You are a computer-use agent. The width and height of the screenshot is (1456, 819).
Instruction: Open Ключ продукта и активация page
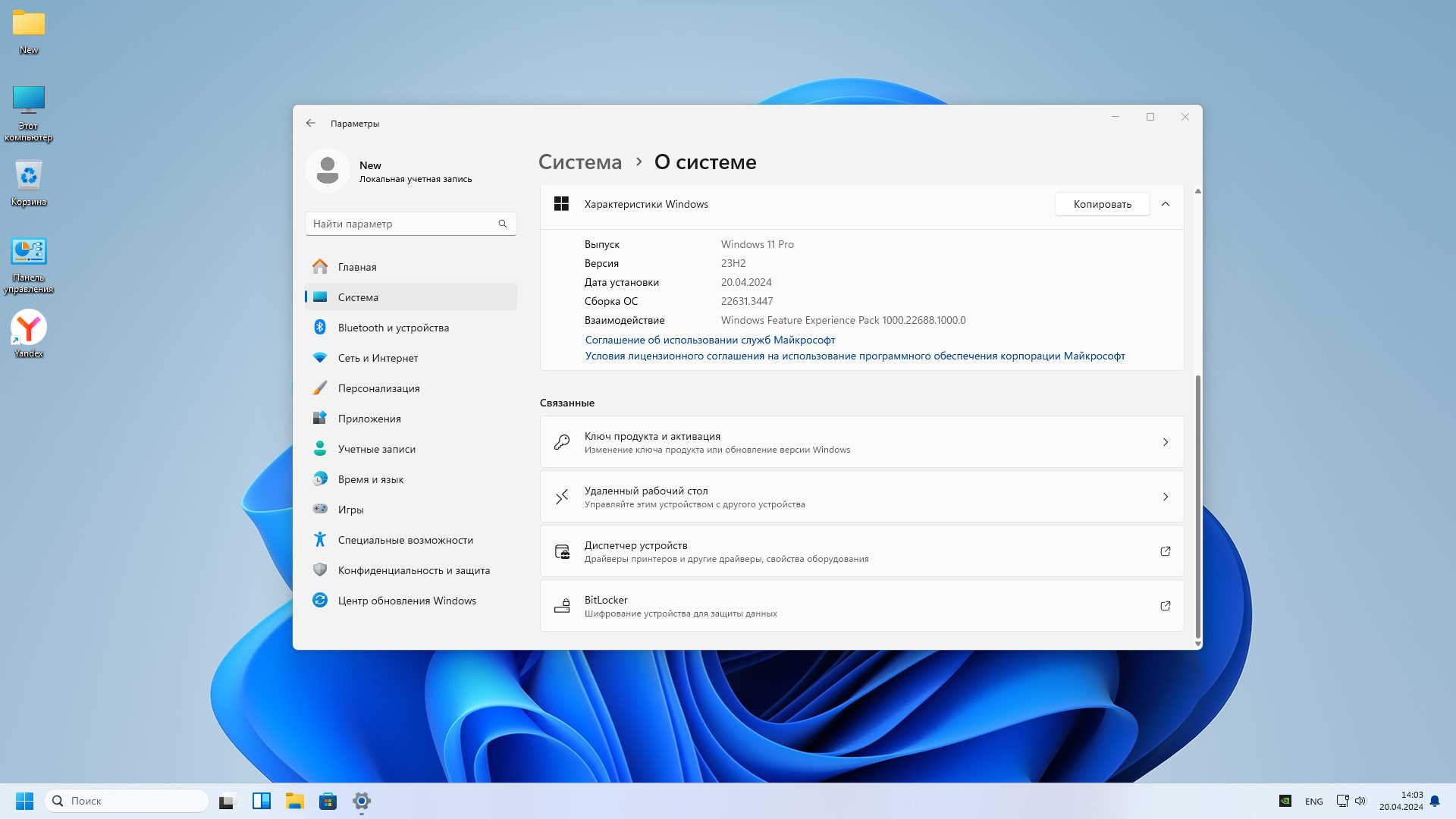[861, 442]
